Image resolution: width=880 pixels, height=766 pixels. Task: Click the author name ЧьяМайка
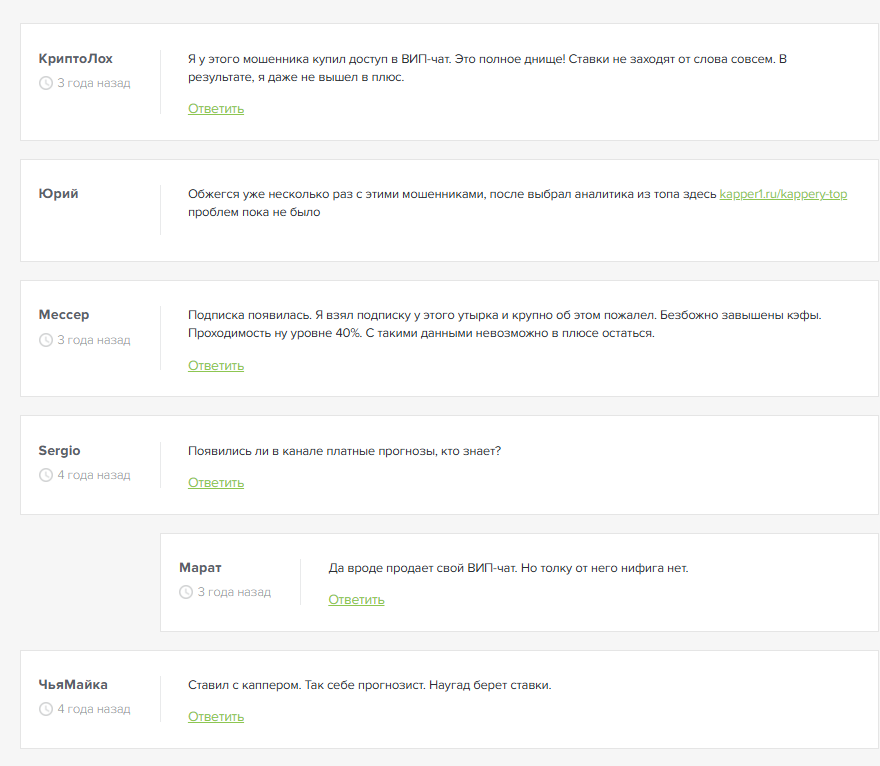73,684
